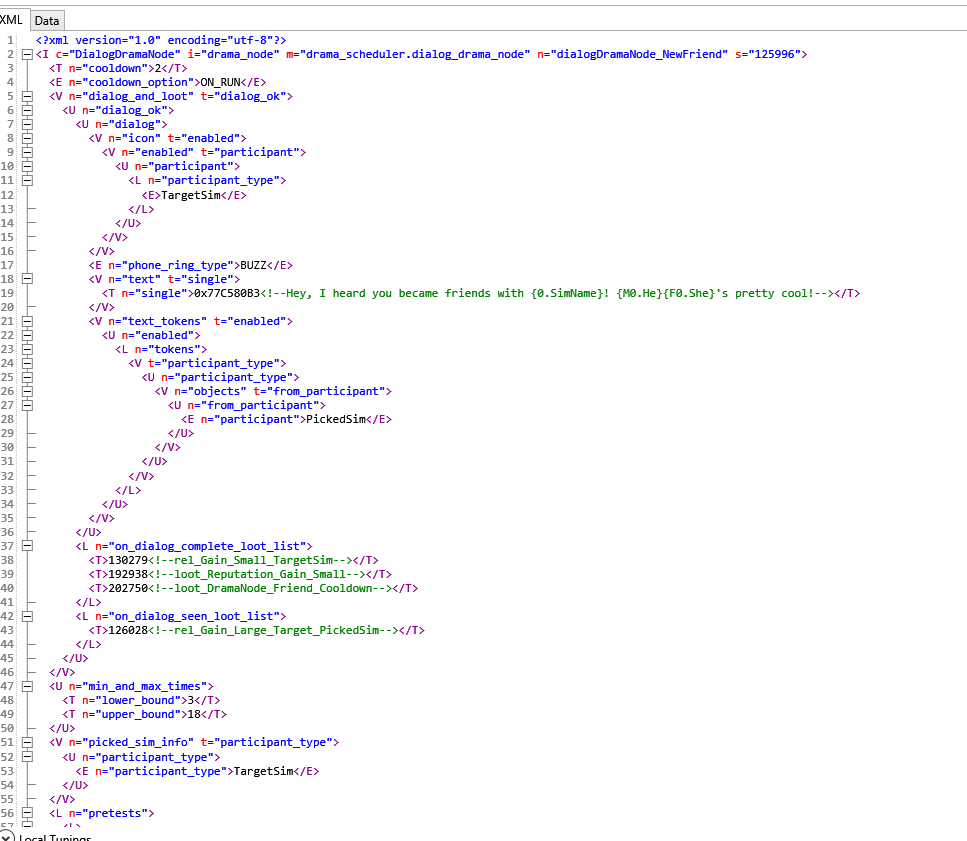Collapse the objects from_participant node on line 26
Viewport: 967px width, 841px height.
point(27,392)
